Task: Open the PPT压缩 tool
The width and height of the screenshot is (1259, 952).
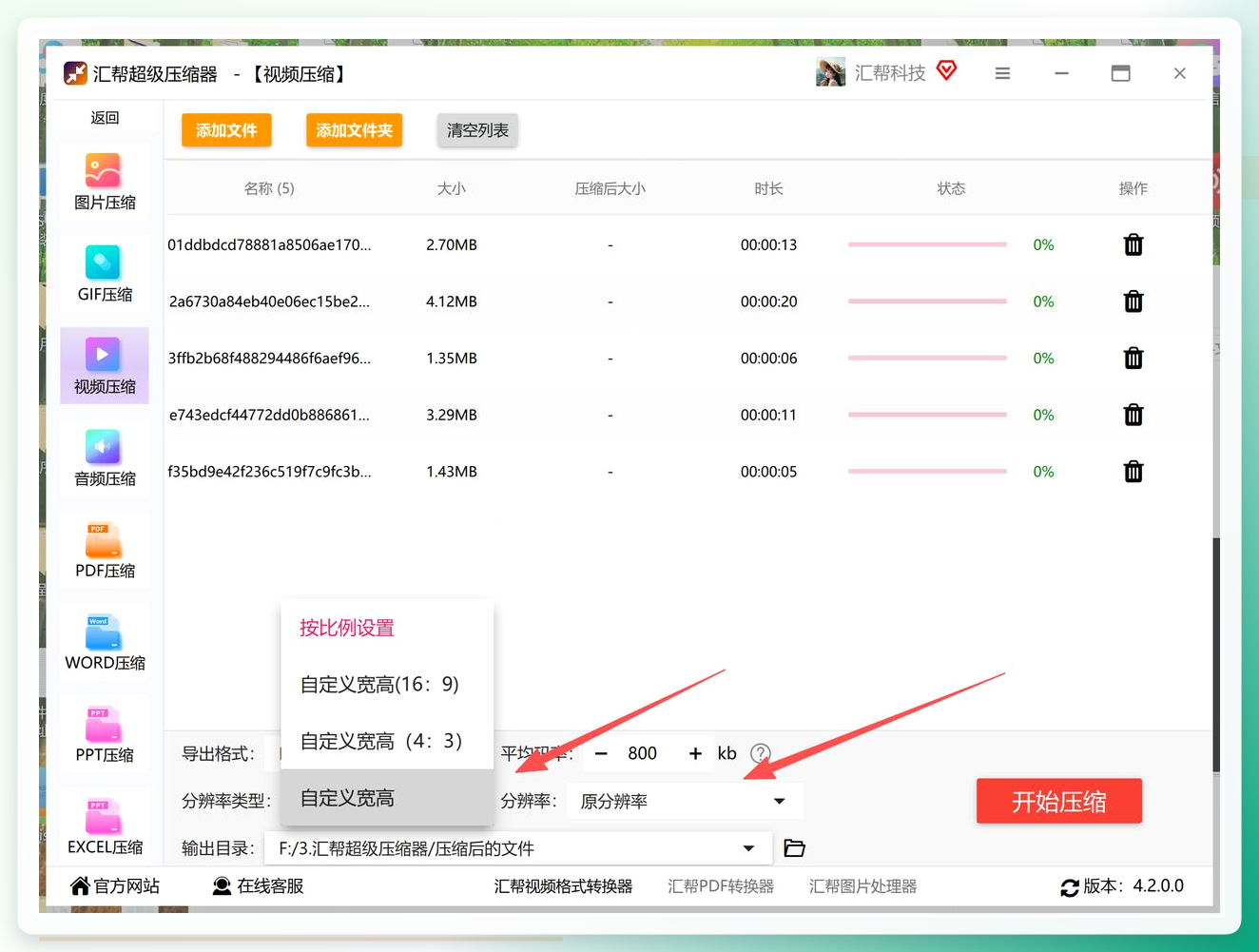Action: (x=105, y=735)
